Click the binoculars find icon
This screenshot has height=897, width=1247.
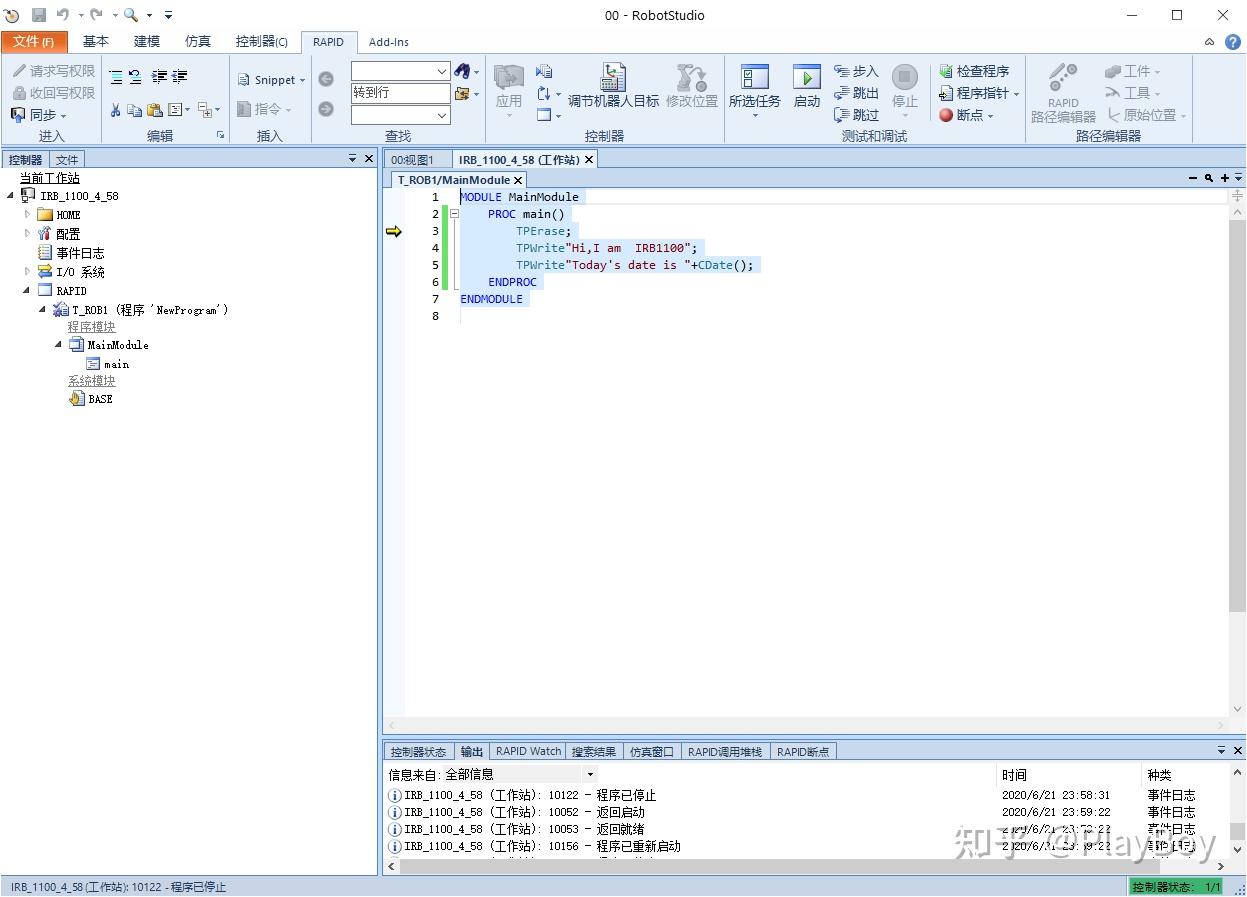point(462,71)
